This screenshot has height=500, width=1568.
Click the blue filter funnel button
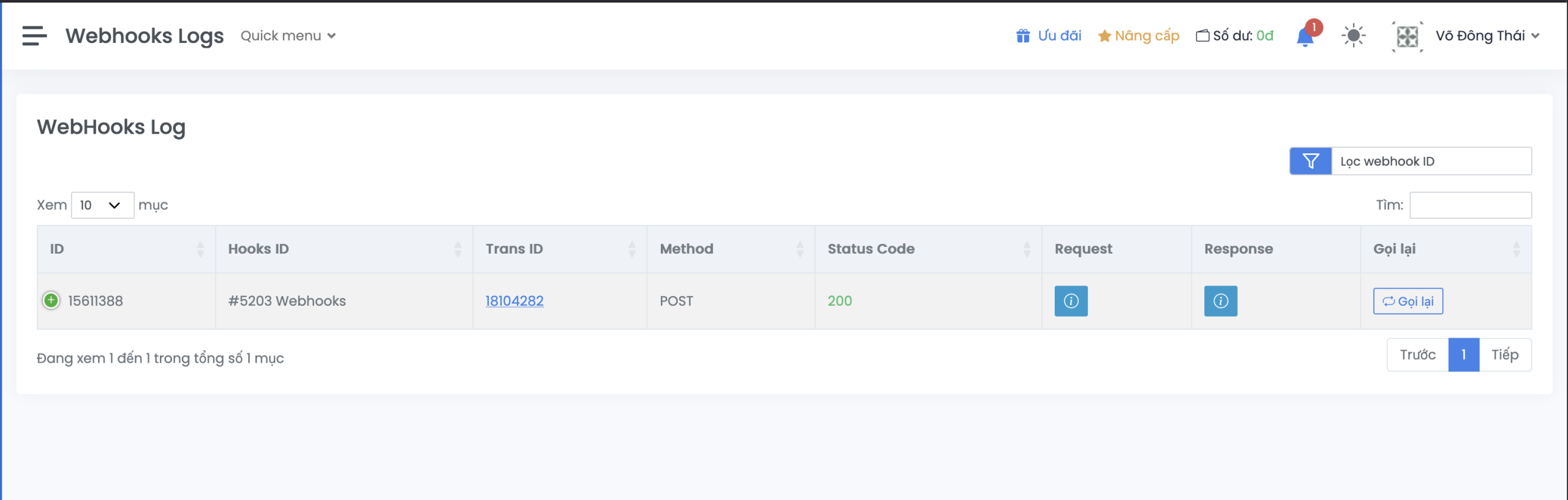[1311, 161]
